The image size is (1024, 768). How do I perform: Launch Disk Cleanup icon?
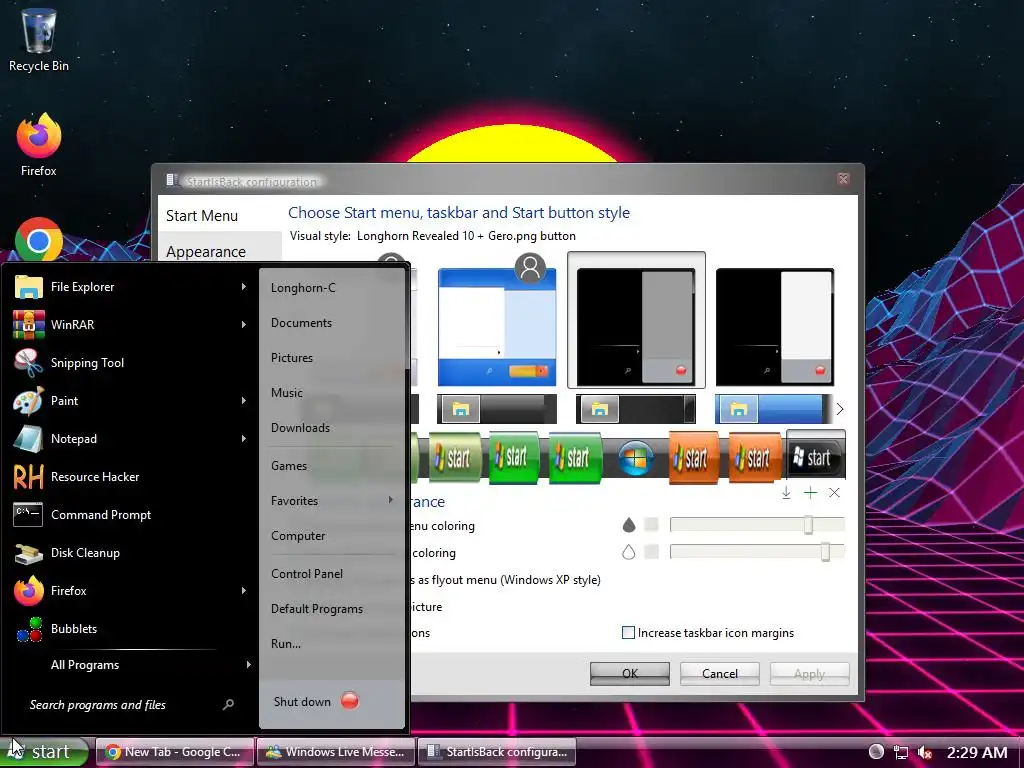coord(28,553)
